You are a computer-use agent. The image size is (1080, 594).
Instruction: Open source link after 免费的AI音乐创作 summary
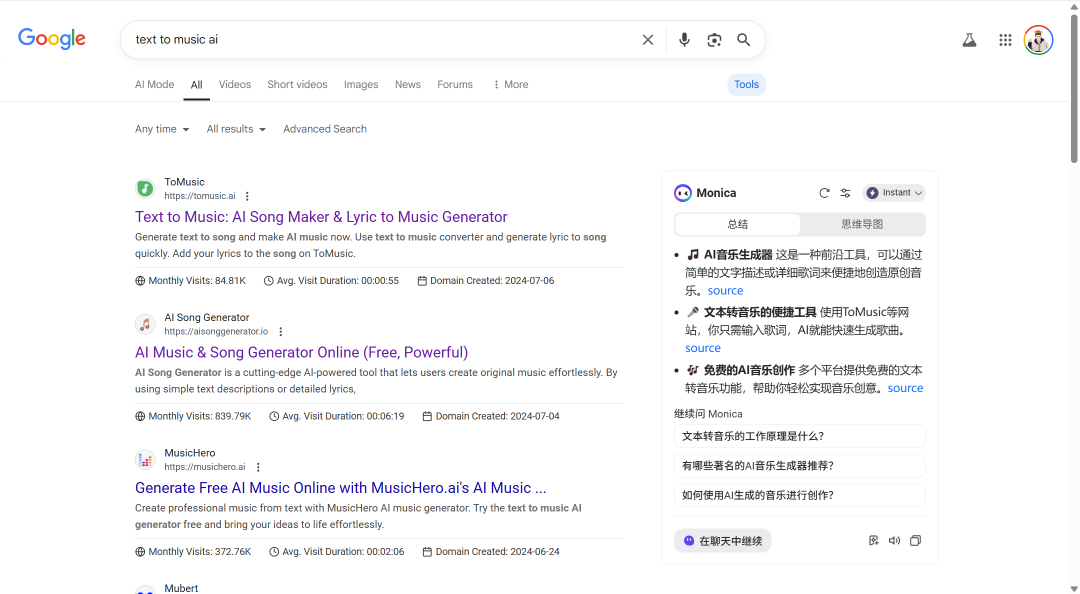click(905, 388)
